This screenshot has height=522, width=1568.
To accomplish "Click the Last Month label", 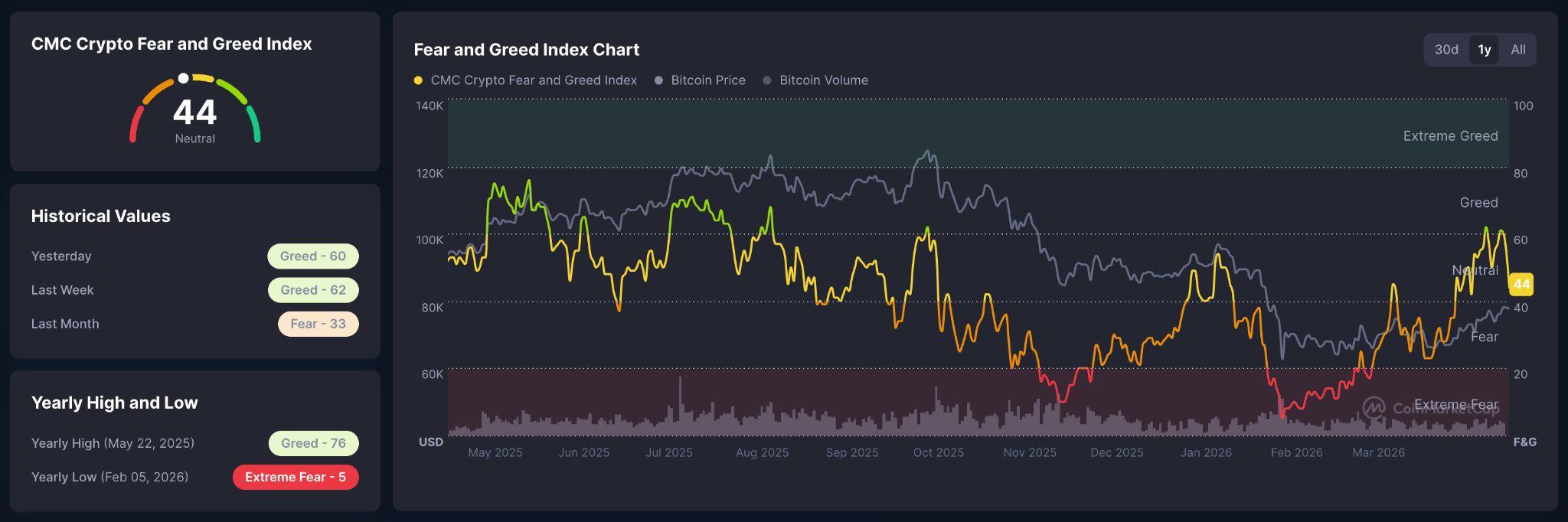I will (x=65, y=324).
